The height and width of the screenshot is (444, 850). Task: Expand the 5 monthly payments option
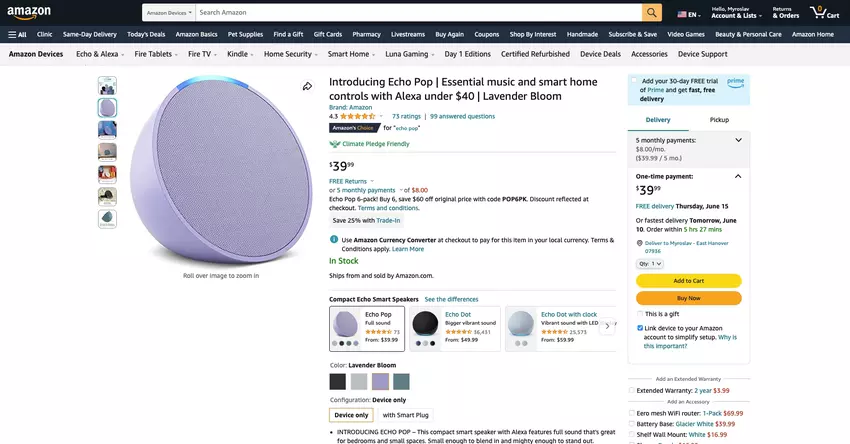click(x=738, y=140)
